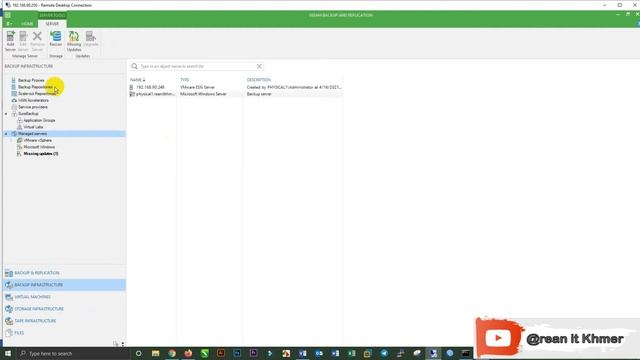Click the taskbar search box
Screen dimensions: 640x360
(x=73, y=353)
